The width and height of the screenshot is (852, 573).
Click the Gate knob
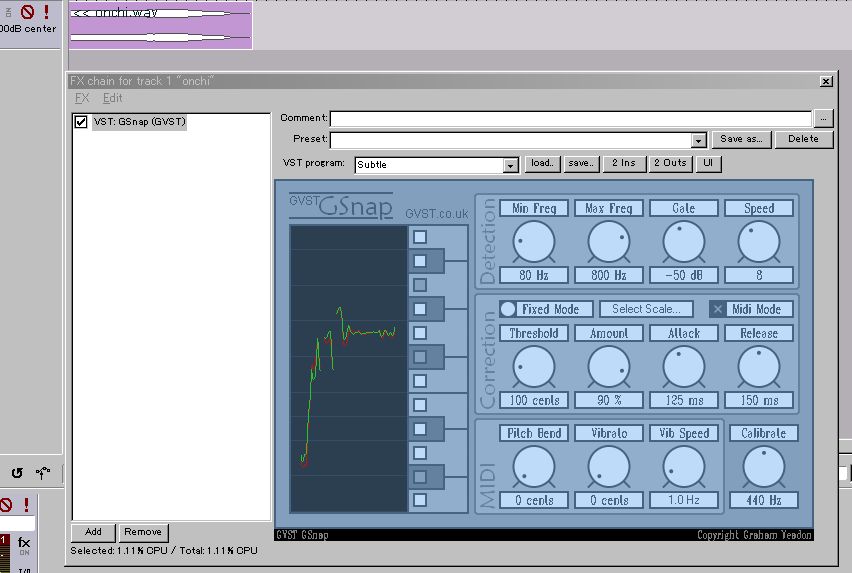[684, 242]
